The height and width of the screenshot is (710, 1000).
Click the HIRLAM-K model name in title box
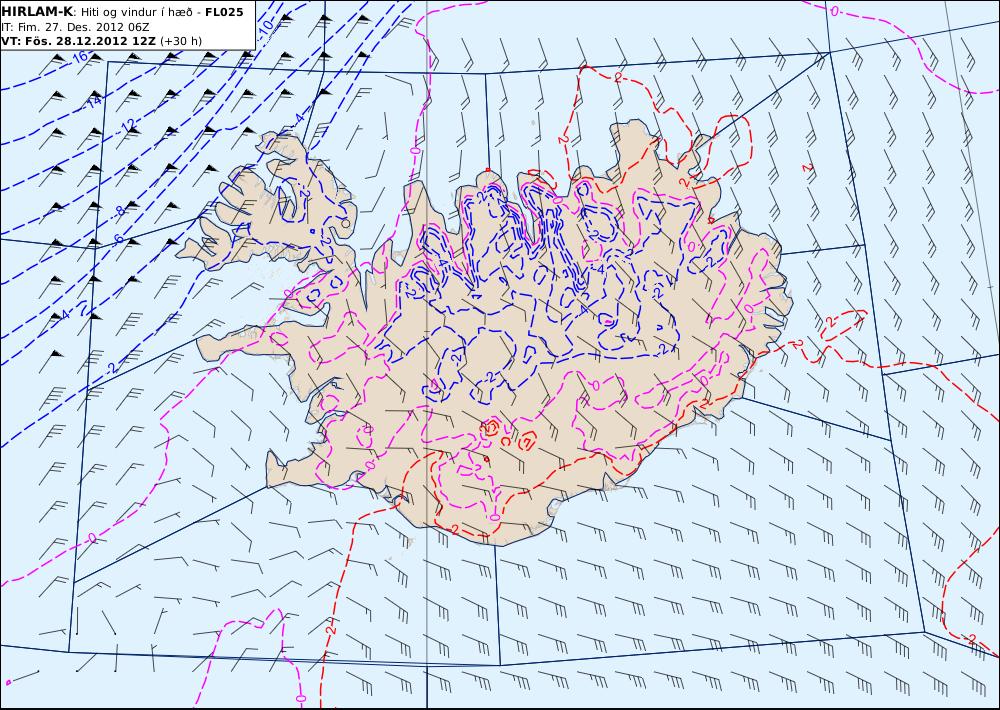coord(37,12)
